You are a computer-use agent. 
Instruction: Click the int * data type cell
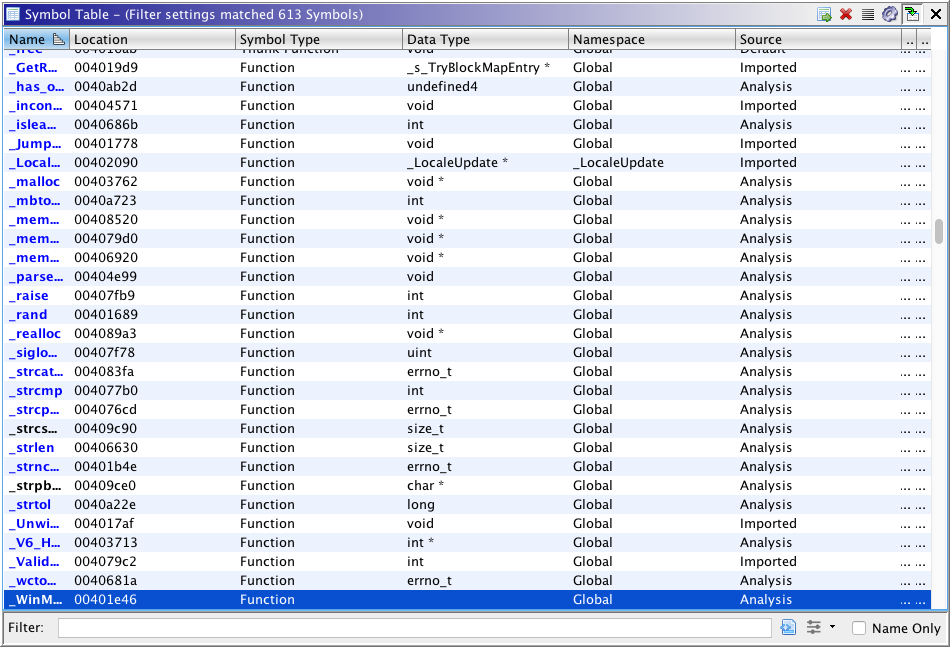[420, 543]
